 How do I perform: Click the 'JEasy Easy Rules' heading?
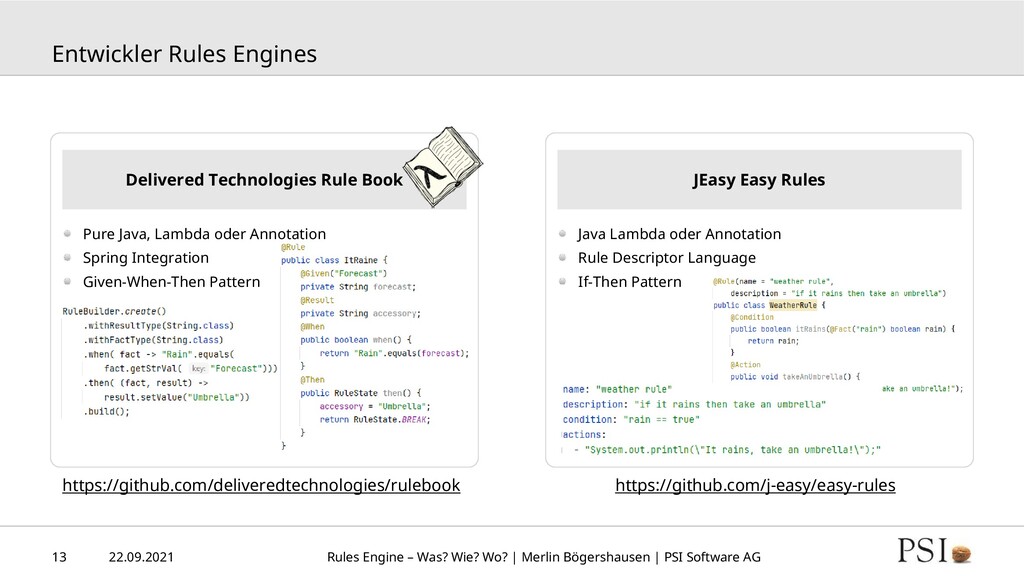pos(759,180)
